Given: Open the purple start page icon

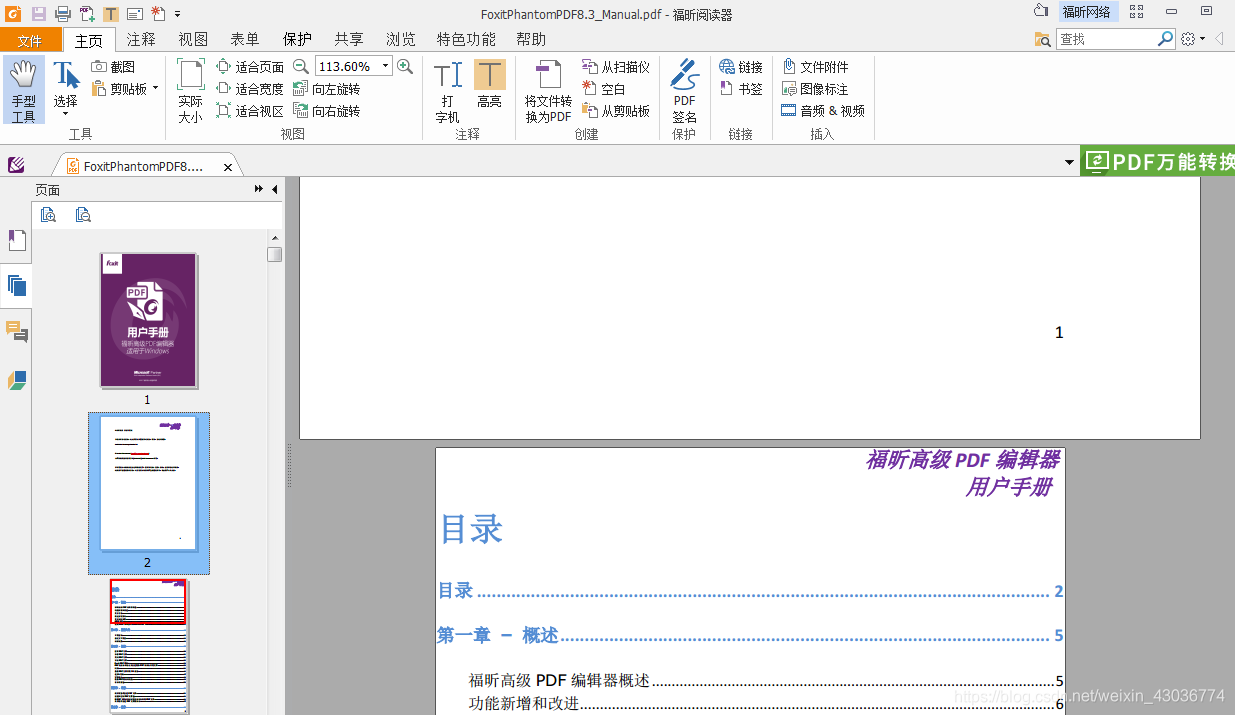Looking at the screenshot, I should click(x=16, y=165).
